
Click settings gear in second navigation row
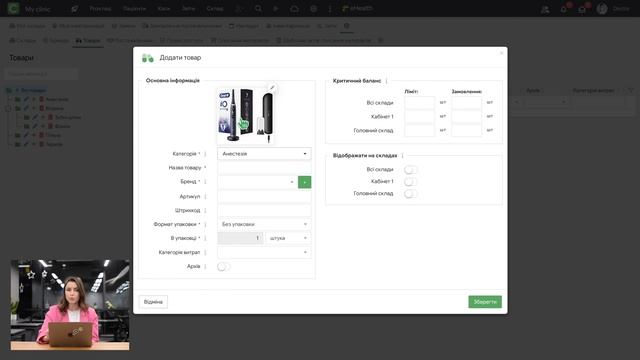pos(347,26)
